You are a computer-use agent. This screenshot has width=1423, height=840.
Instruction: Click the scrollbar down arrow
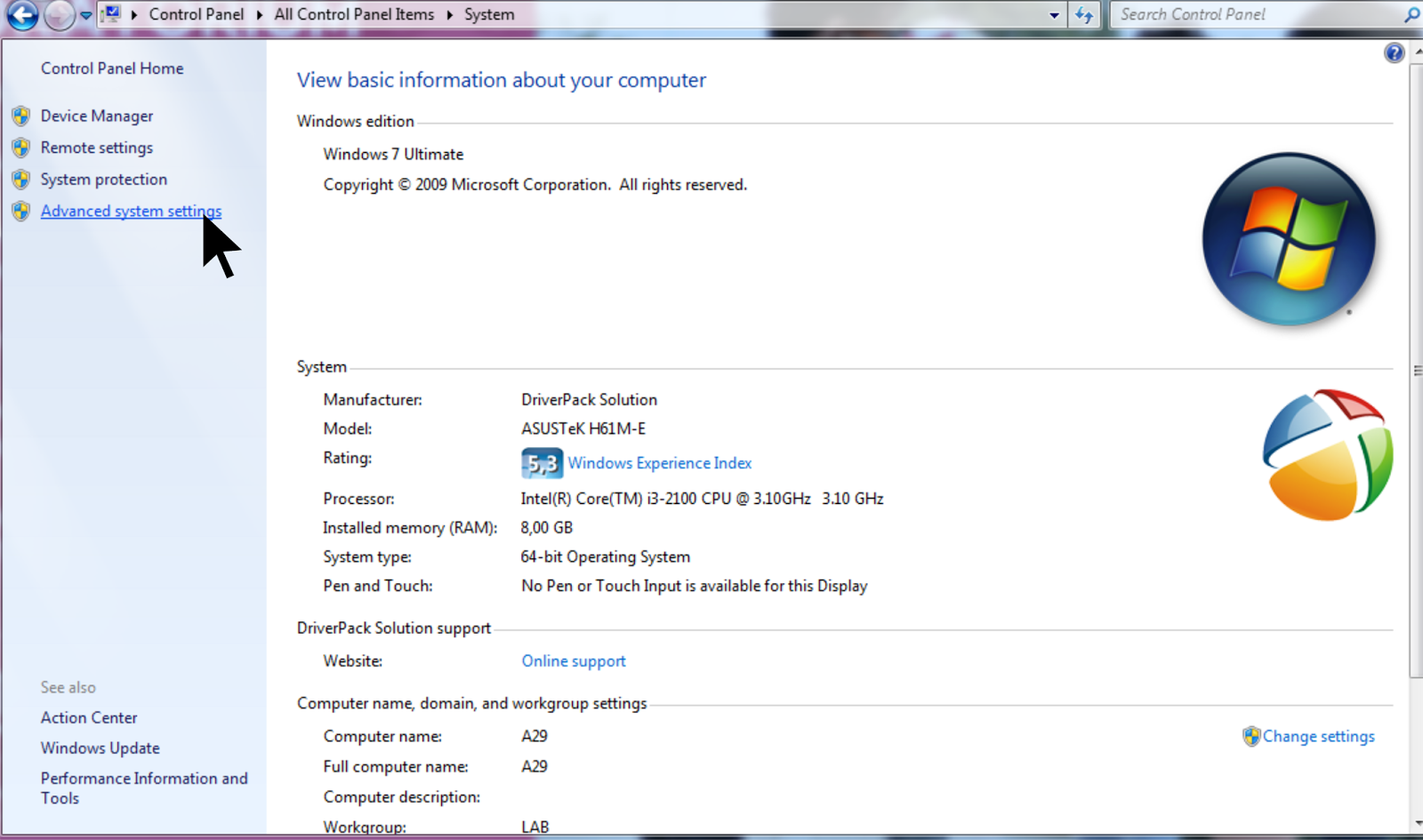pos(1417,825)
